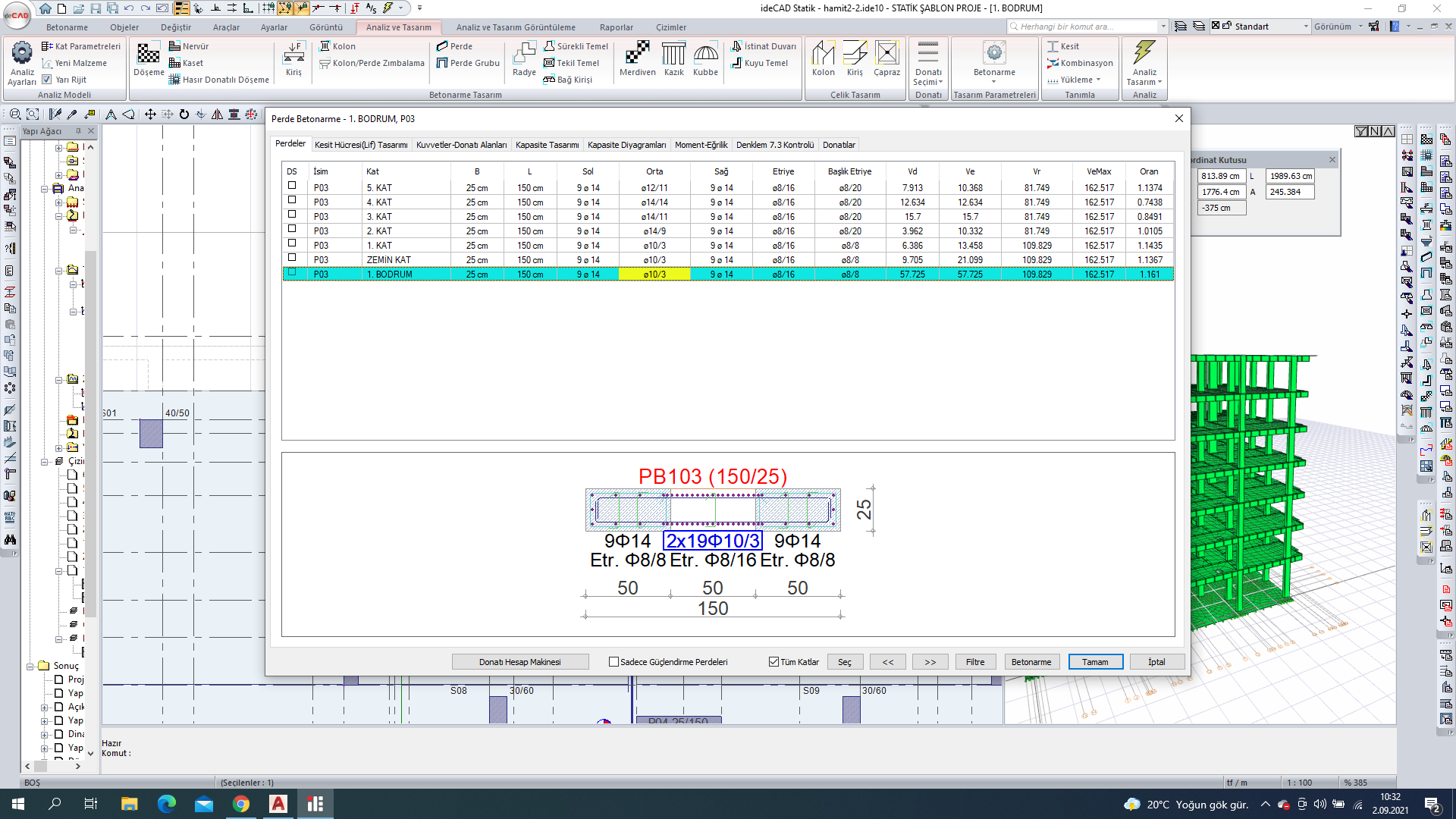Confirm with the Tamam button

(x=1095, y=662)
